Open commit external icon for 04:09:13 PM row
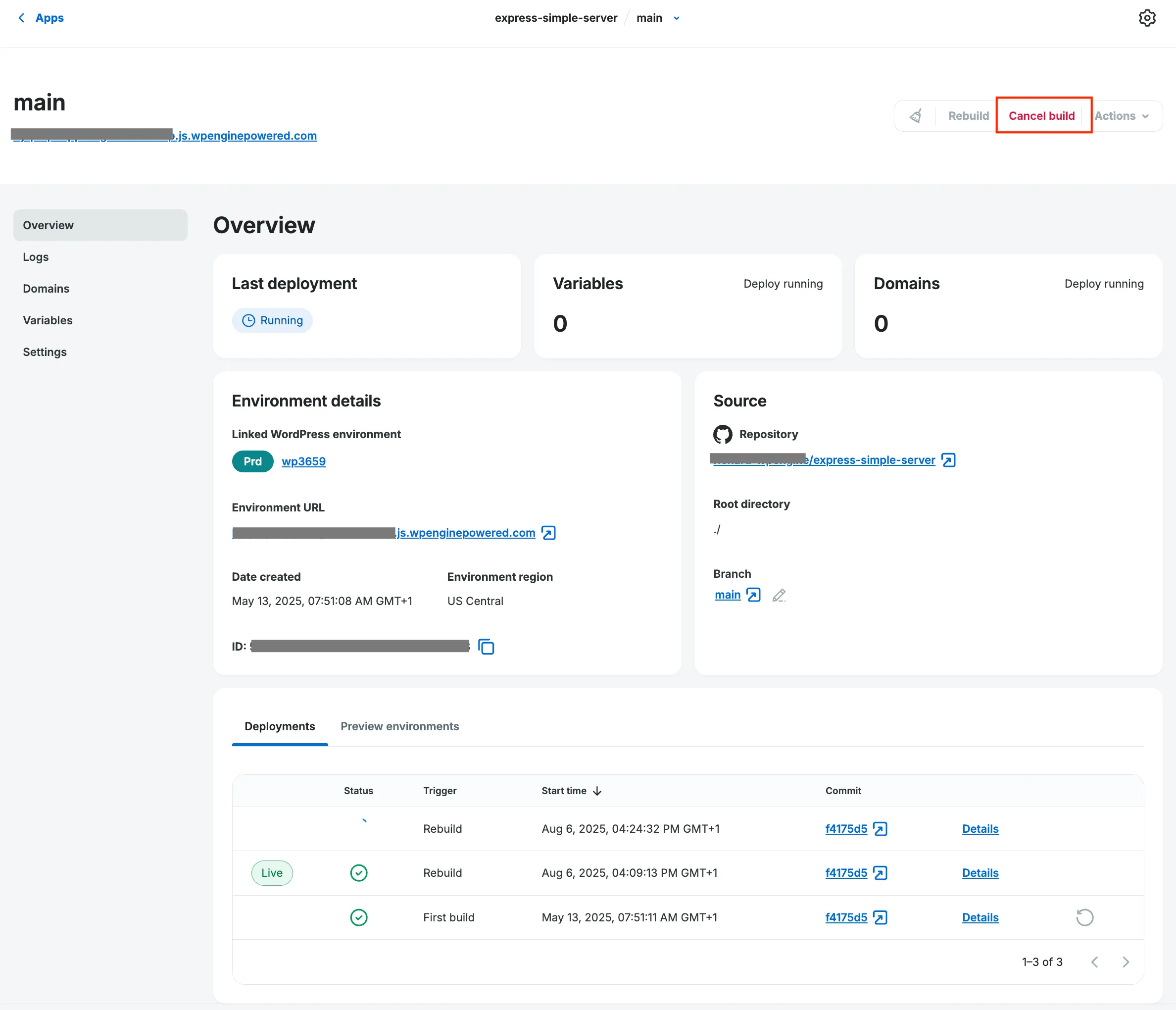Image resolution: width=1176 pixels, height=1010 pixels. (880, 873)
